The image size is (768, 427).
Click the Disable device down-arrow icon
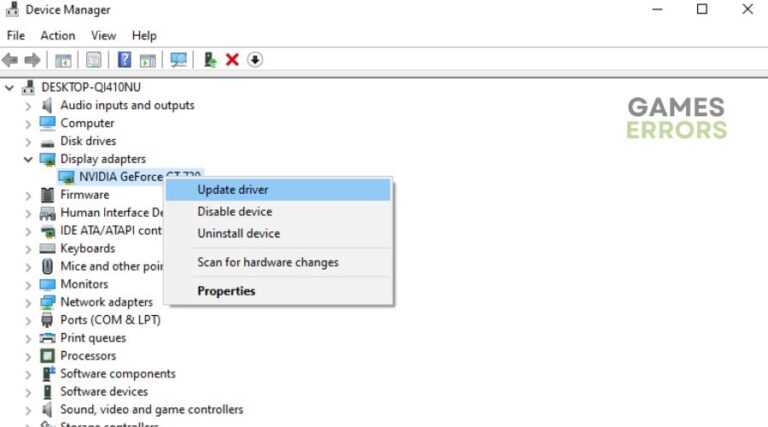(x=255, y=60)
